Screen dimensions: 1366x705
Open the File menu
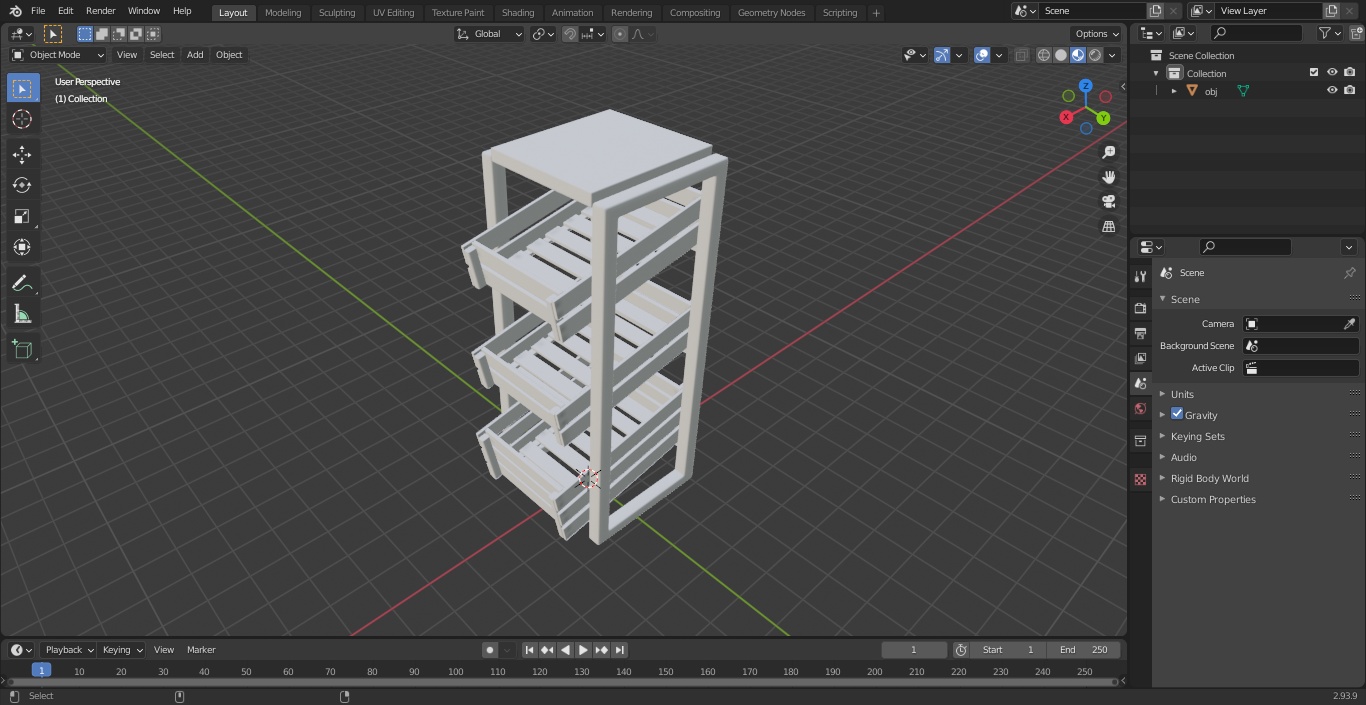(x=38, y=11)
